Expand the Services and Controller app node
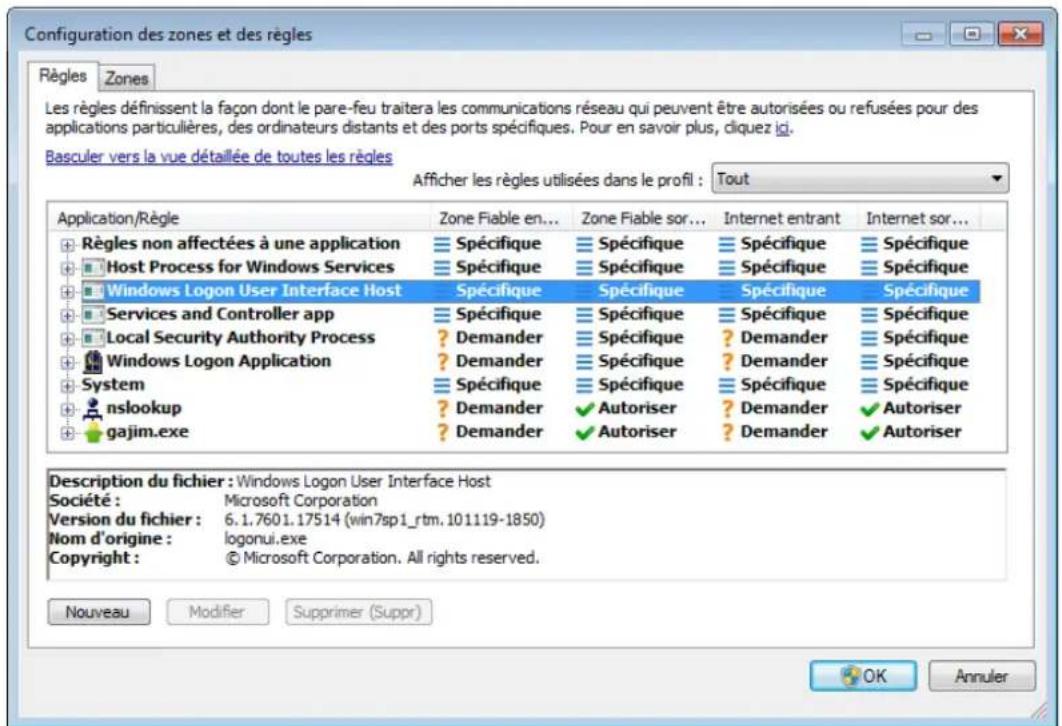Screen dimensions: 1062x726 67,316
